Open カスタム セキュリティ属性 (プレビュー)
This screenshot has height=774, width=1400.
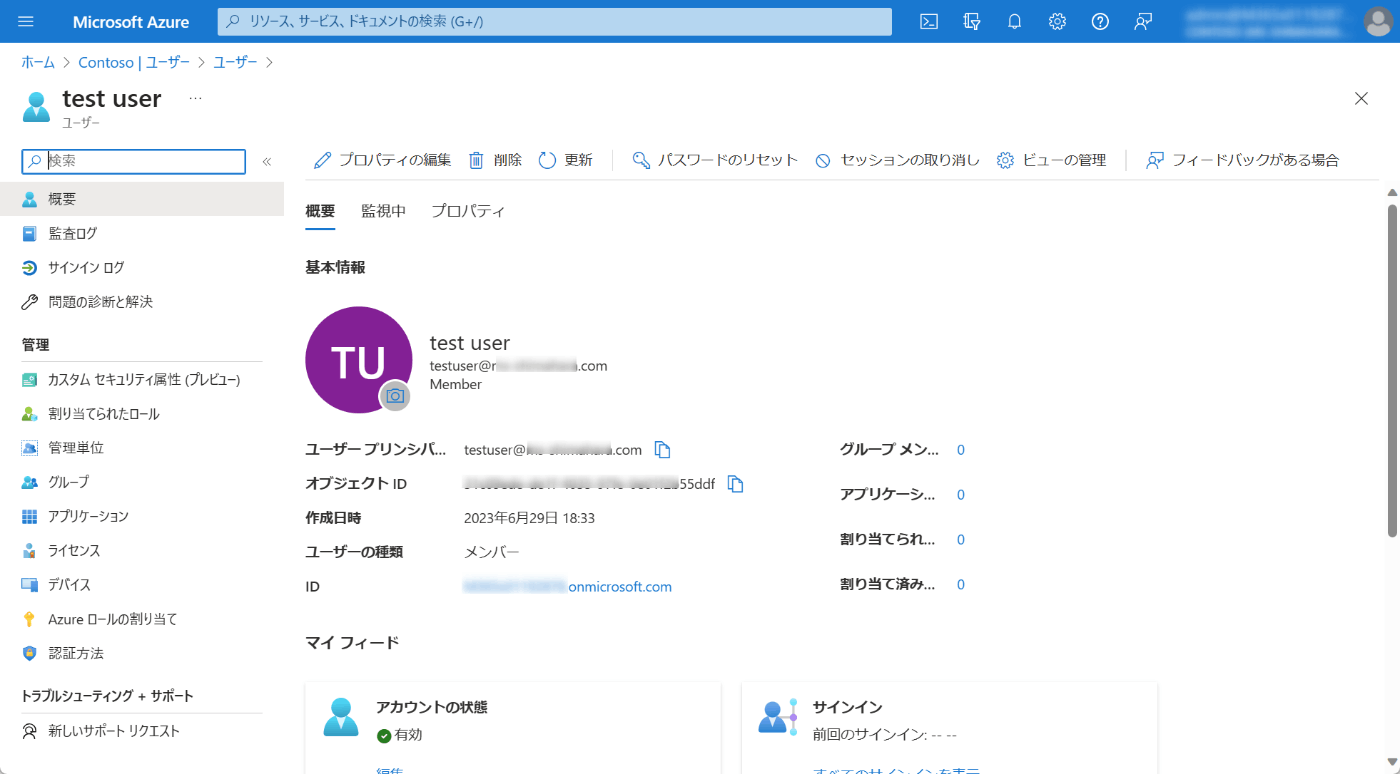point(142,380)
